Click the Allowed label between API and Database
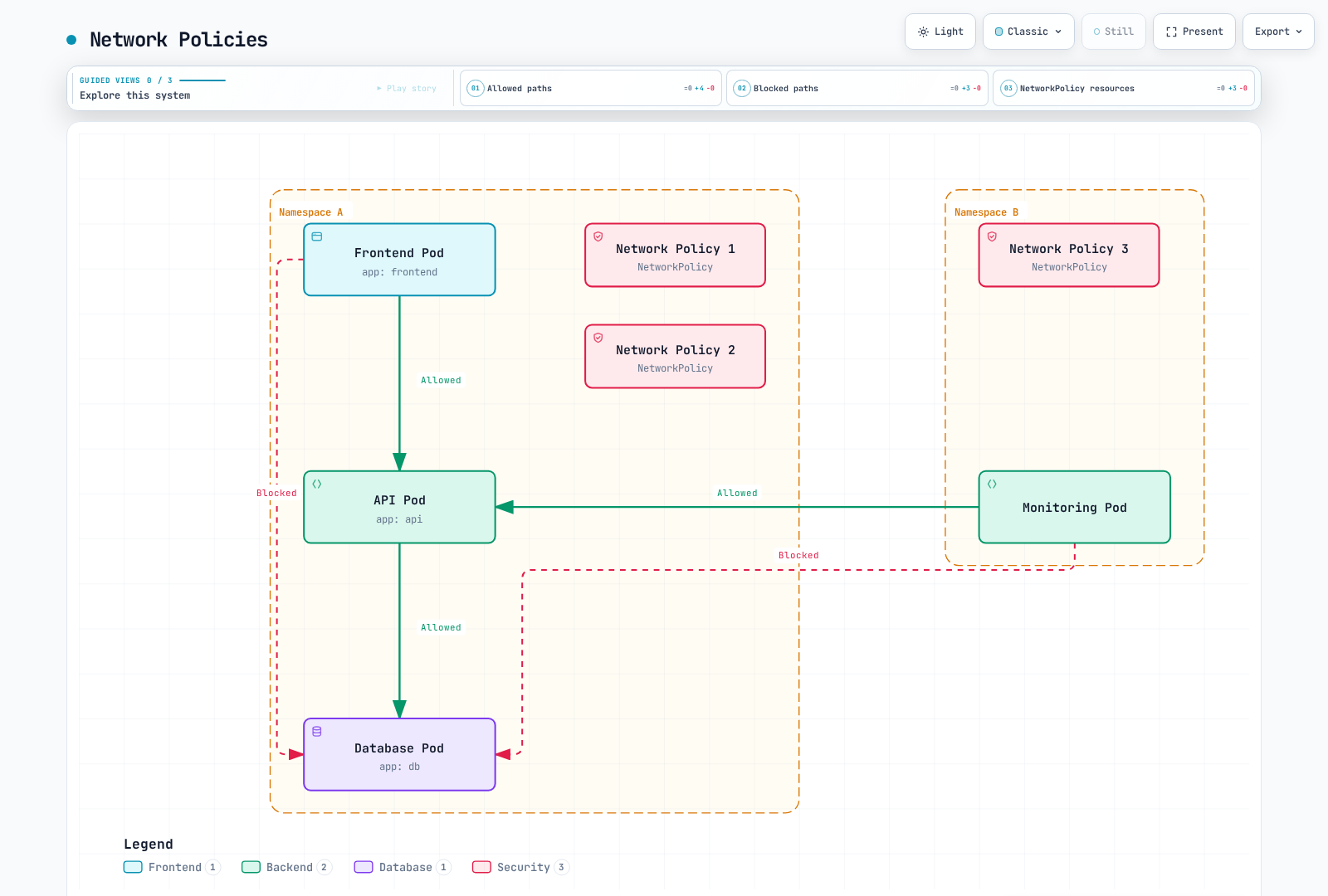This screenshot has width=1328, height=896. point(441,627)
